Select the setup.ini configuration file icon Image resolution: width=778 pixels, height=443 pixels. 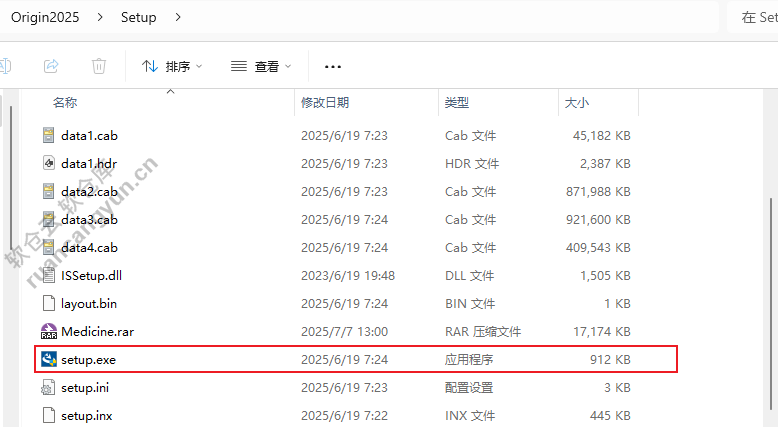coord(49,387)
